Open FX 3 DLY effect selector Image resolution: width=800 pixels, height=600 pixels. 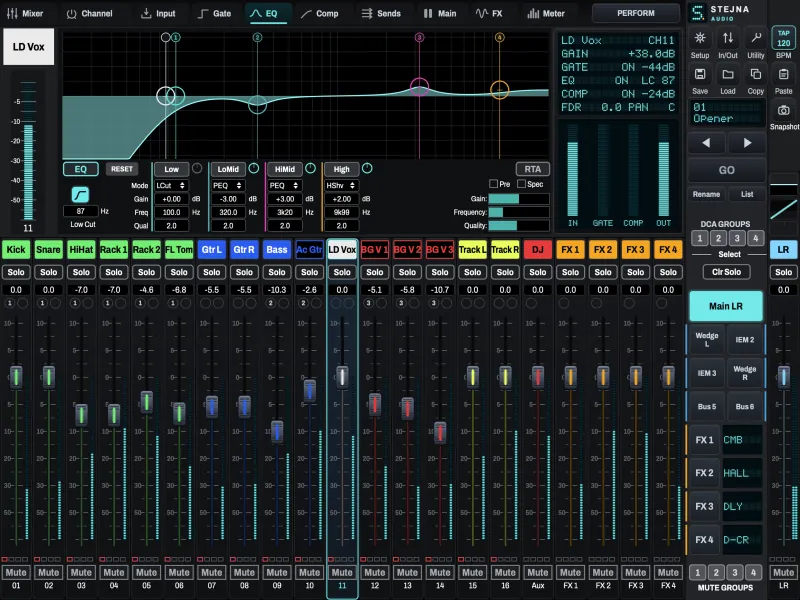[x=742, y=507]
